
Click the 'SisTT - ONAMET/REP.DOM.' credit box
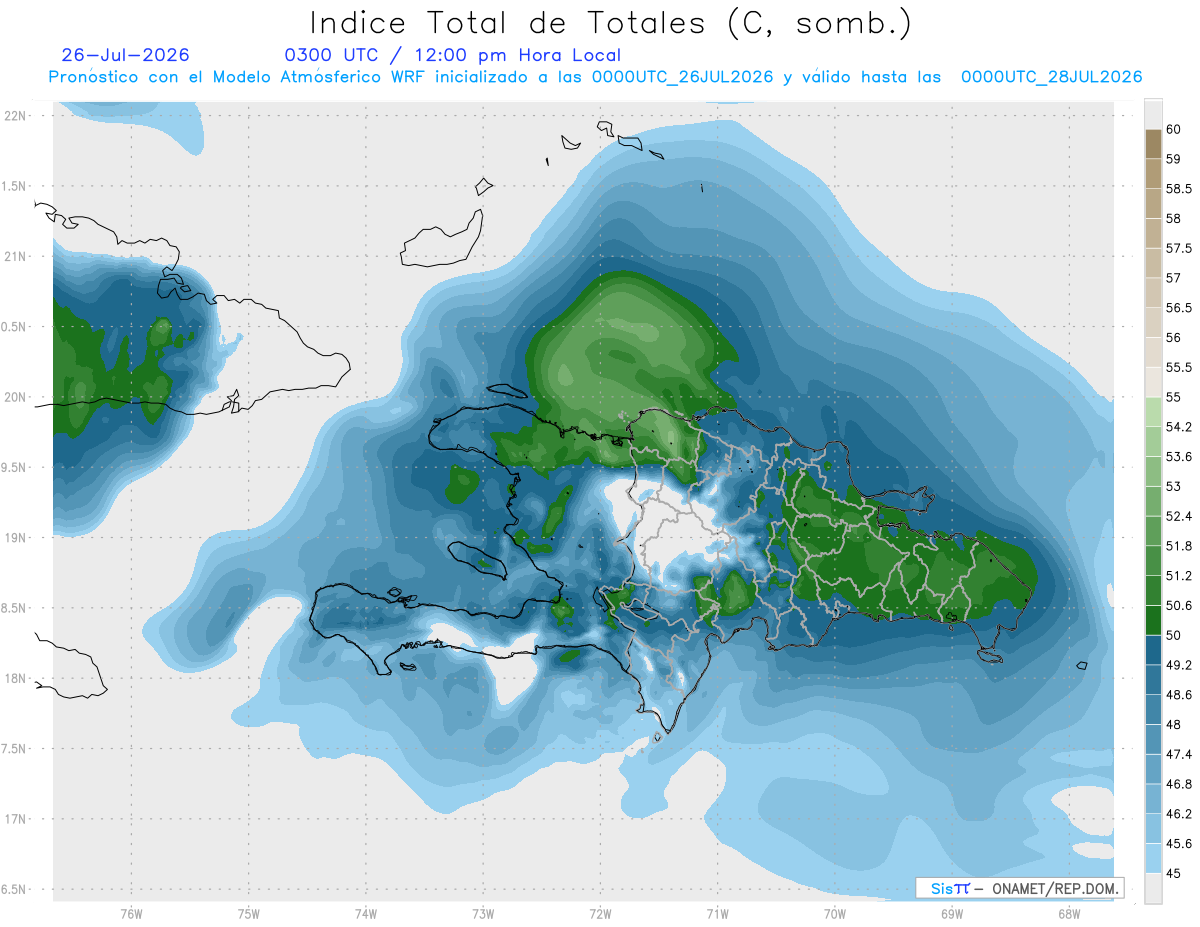point(1019,888)
